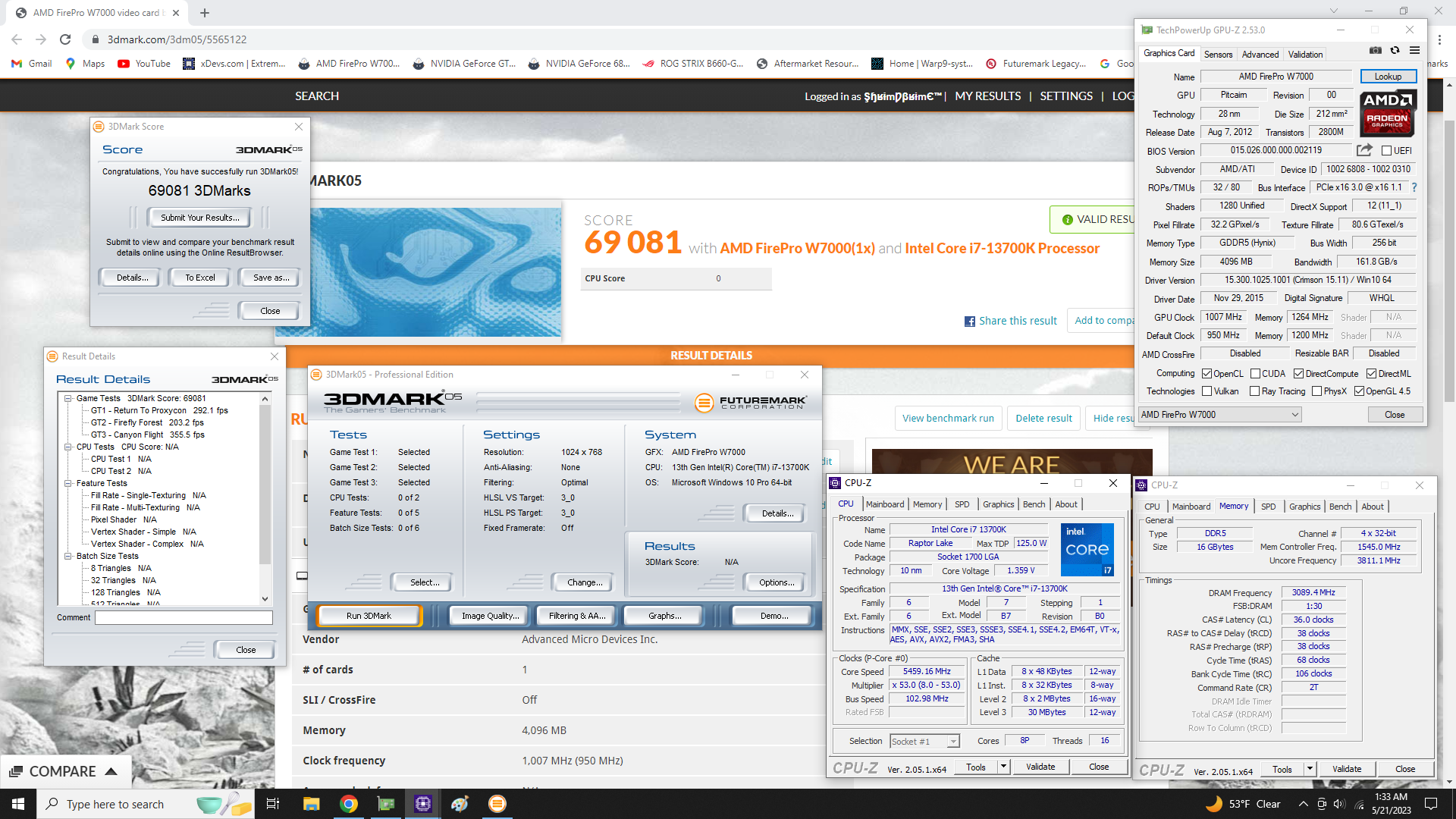
Task: Open Task View from the taskbar
Action: (273, 804)
